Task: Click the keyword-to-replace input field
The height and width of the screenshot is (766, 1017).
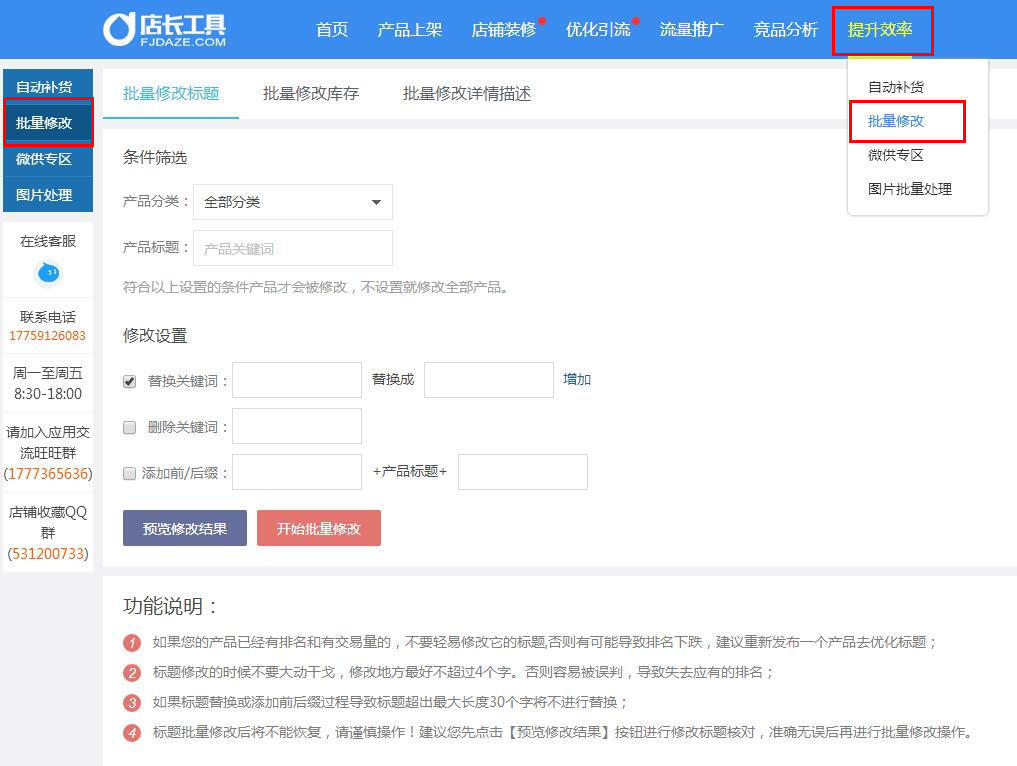Action: click(x=297, y=380)
